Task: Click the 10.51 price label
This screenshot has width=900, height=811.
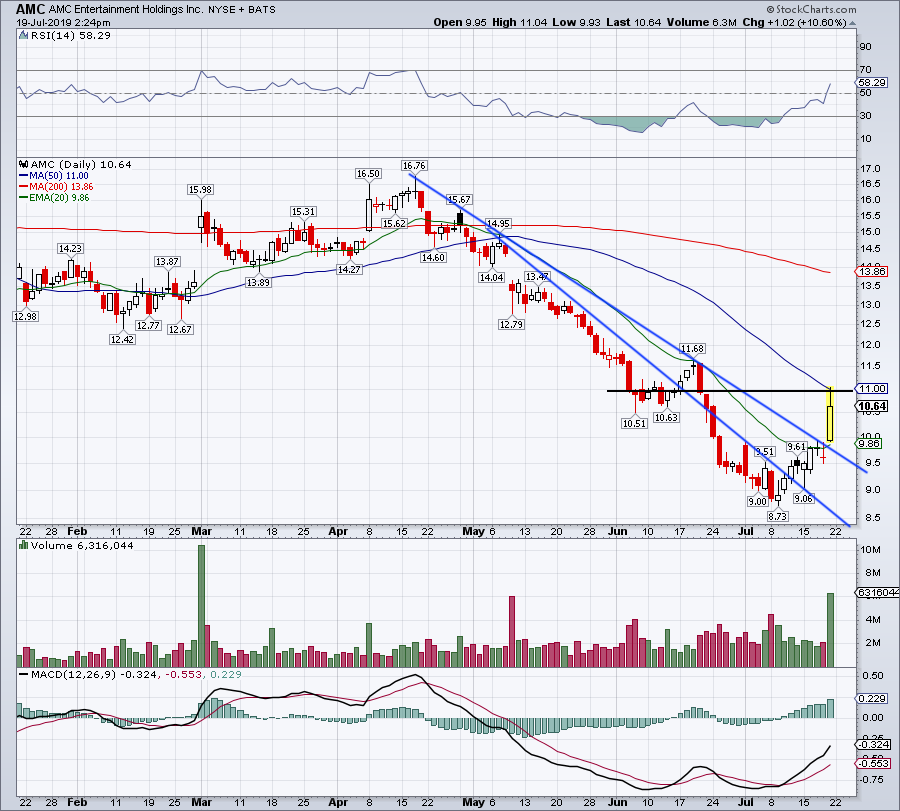Action: [634, 424]
